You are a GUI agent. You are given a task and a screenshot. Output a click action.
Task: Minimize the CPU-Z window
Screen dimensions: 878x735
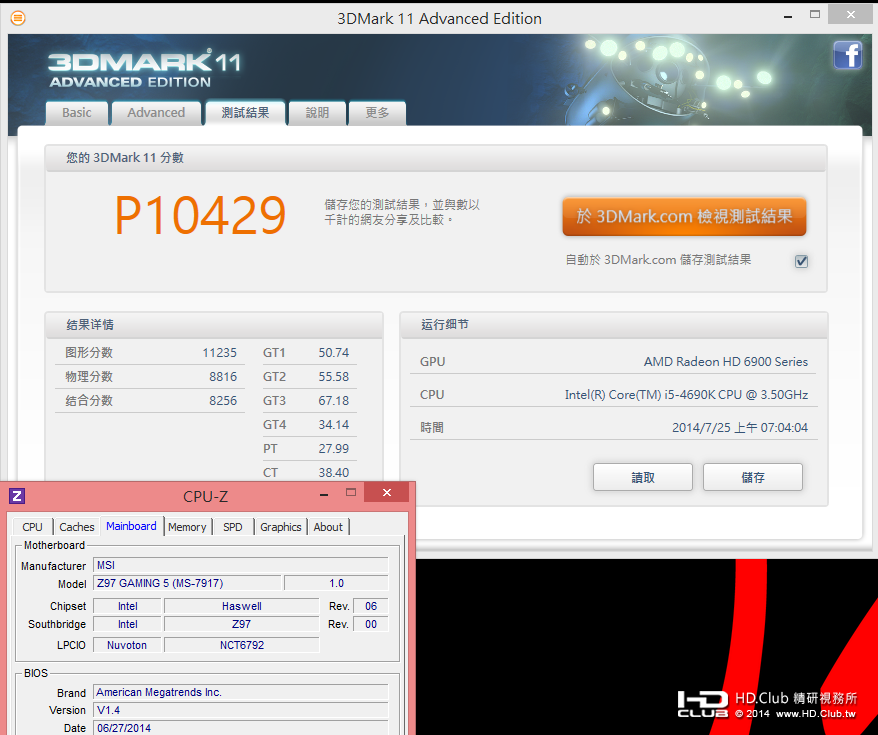point(324,494)
